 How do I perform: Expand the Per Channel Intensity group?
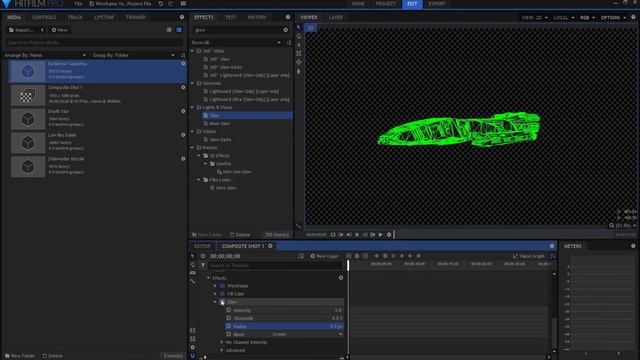(222, 342)
